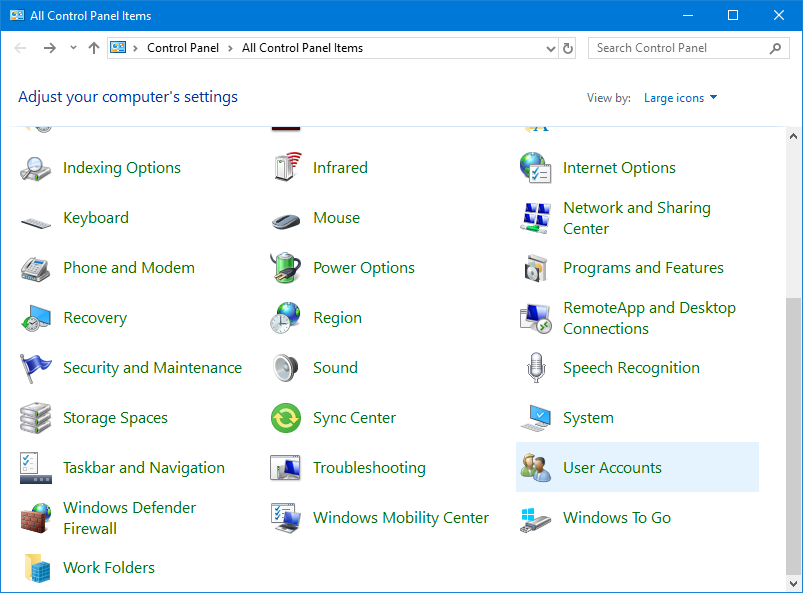Open the Speech Recognition link

click(x=631, y=368)
